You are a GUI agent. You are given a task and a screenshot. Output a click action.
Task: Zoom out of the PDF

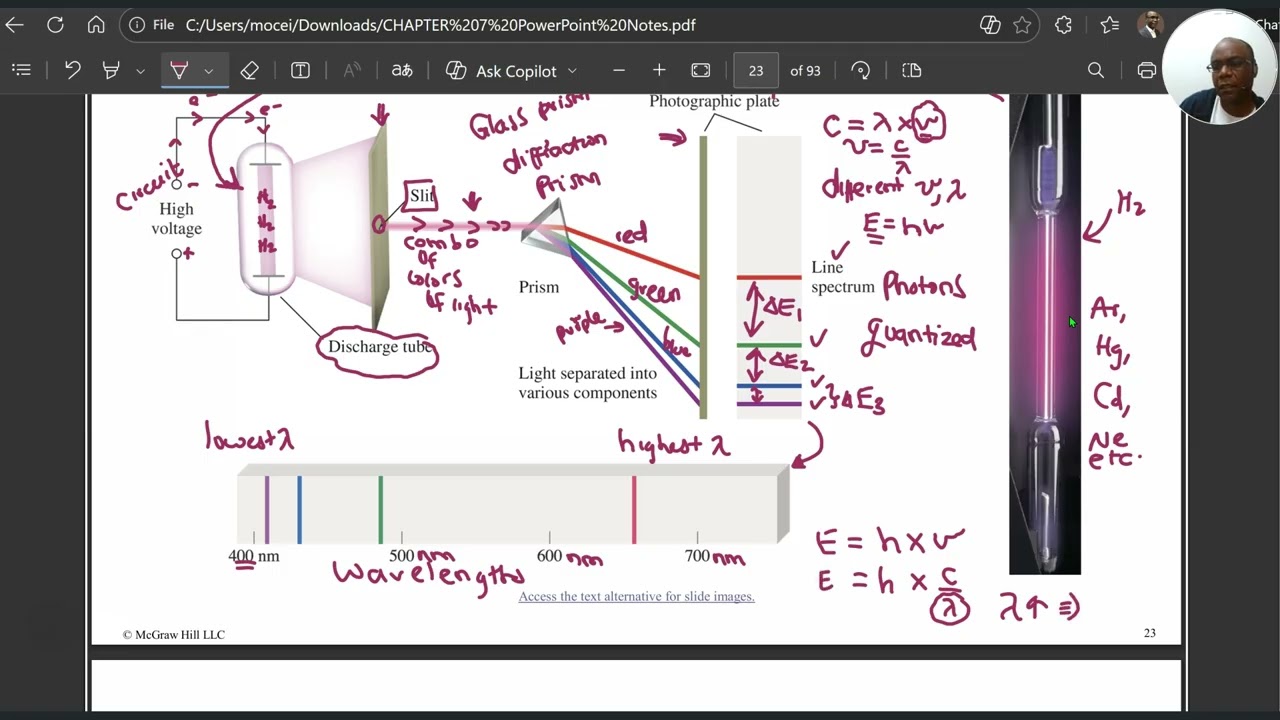tap(619, 70)
